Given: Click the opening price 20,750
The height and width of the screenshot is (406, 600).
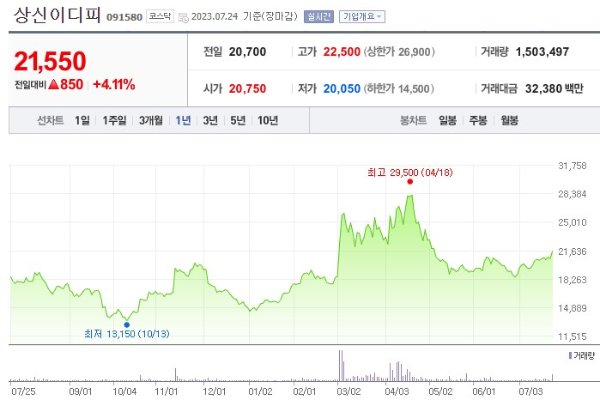Looking at the screenshot, I should [x=247, y=89].
